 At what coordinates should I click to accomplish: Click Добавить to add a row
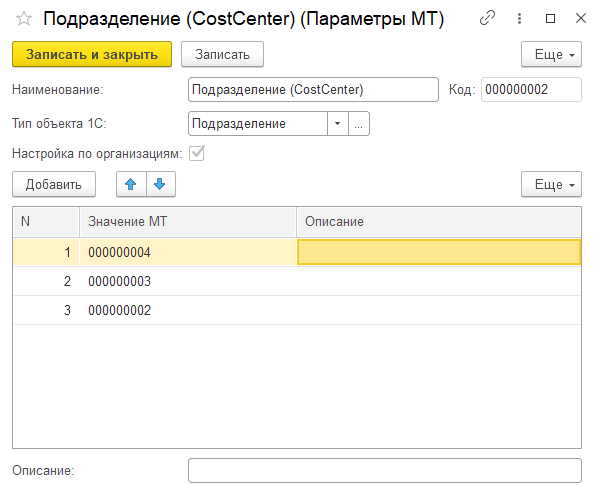point(53,184)
